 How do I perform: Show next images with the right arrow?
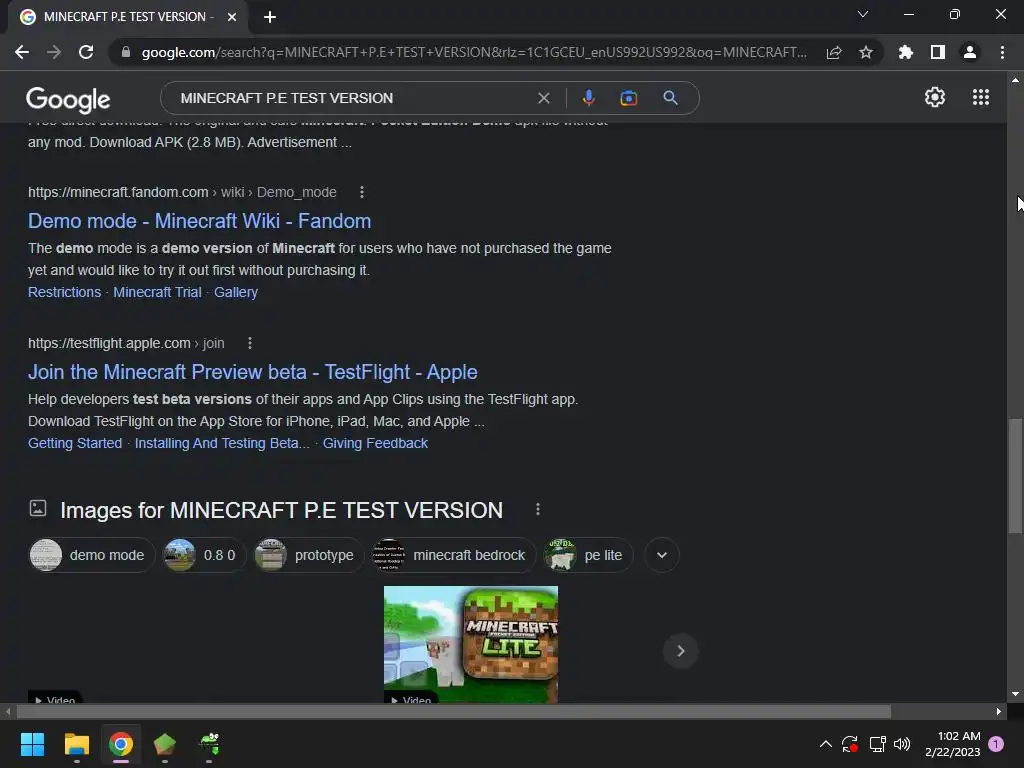680,651
